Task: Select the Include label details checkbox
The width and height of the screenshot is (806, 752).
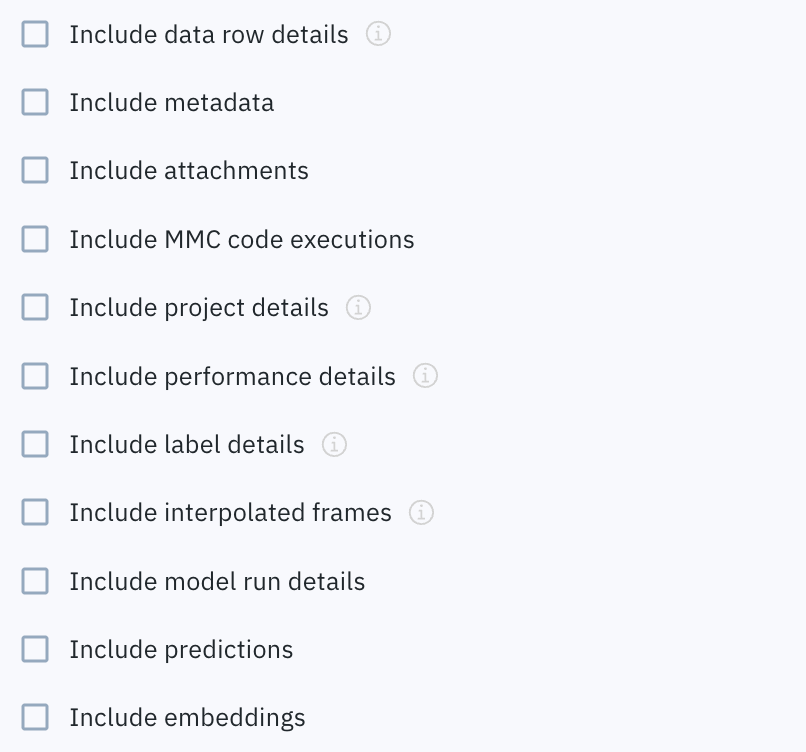Action: click(x=35, y=444)
